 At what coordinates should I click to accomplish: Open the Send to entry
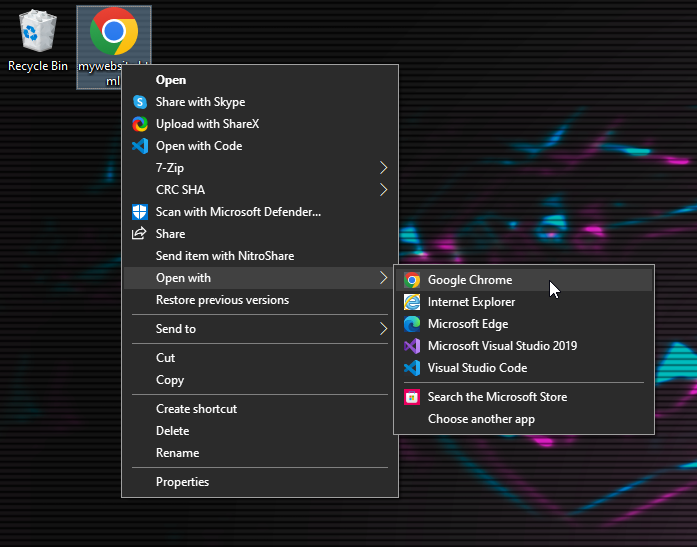[x=260, y=329]
